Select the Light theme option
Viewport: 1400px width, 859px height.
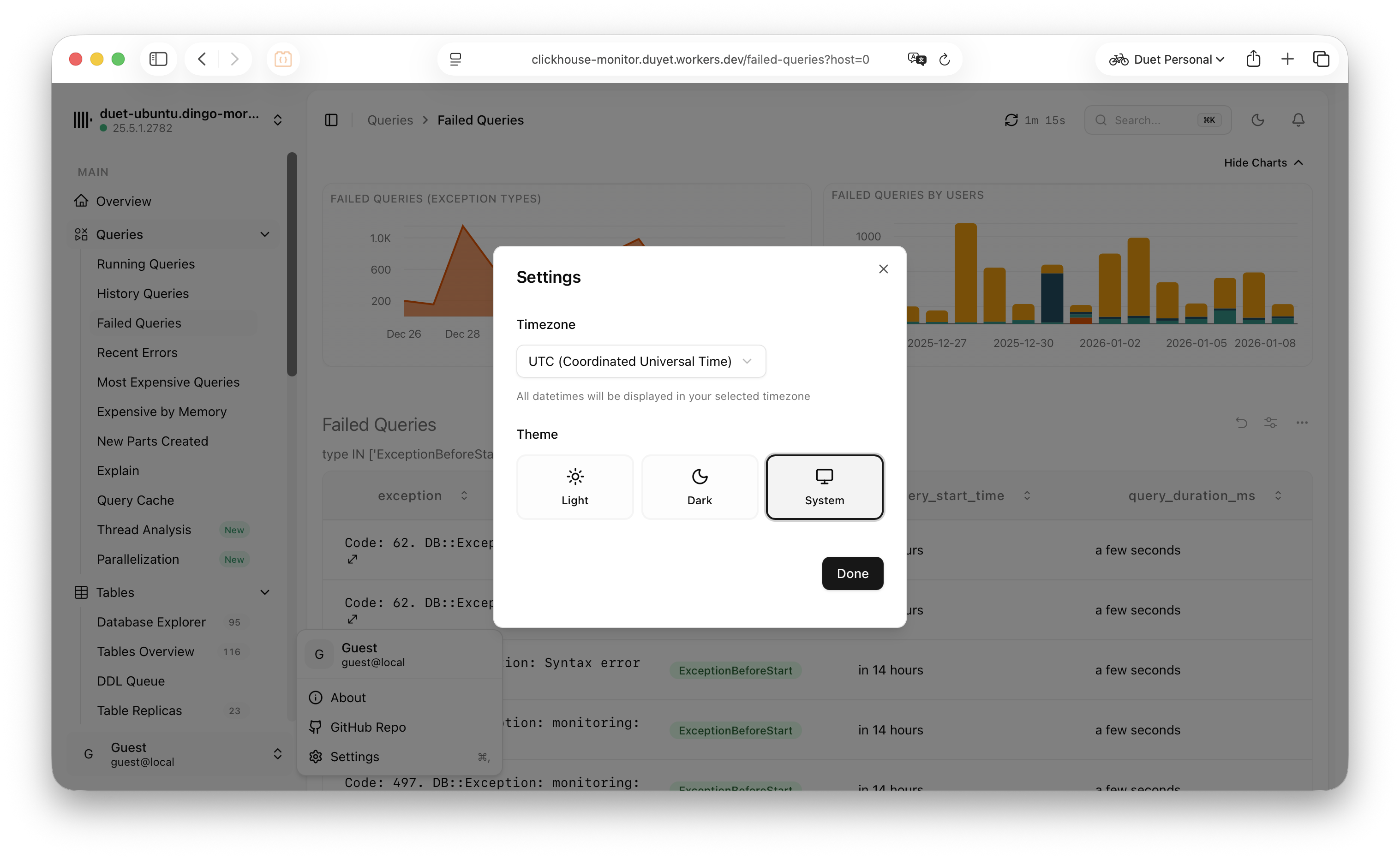click(x=574, y=487)
